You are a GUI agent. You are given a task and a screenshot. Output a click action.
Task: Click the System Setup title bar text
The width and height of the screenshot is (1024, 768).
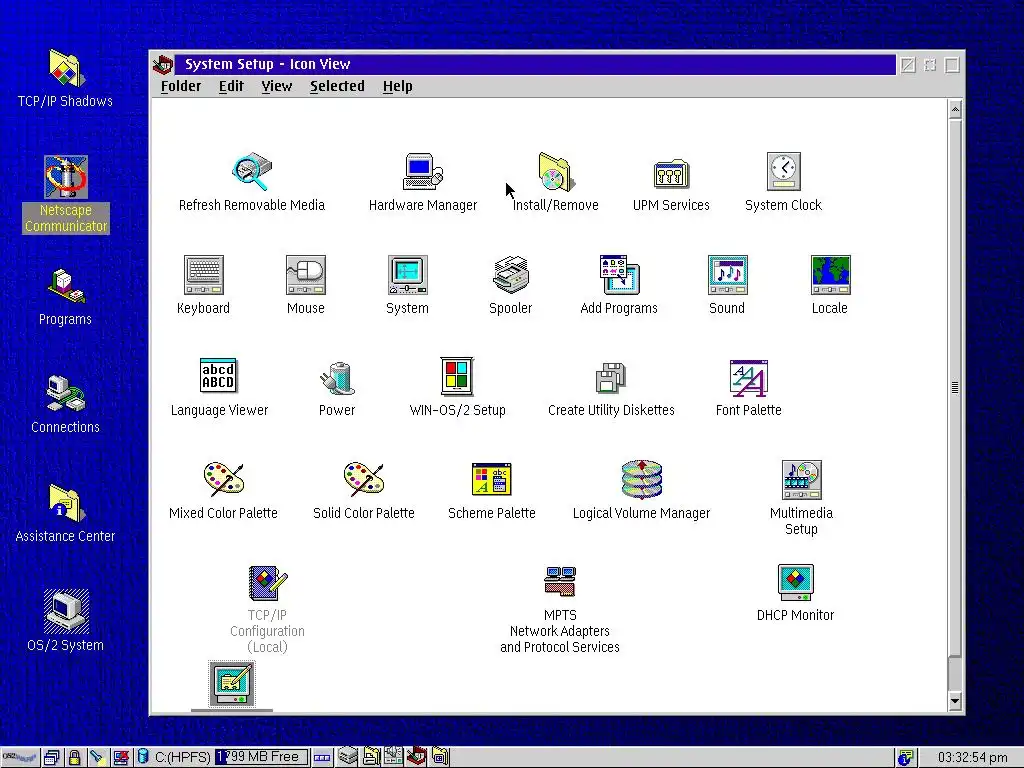pyautogui.click(x=268, y=64)
